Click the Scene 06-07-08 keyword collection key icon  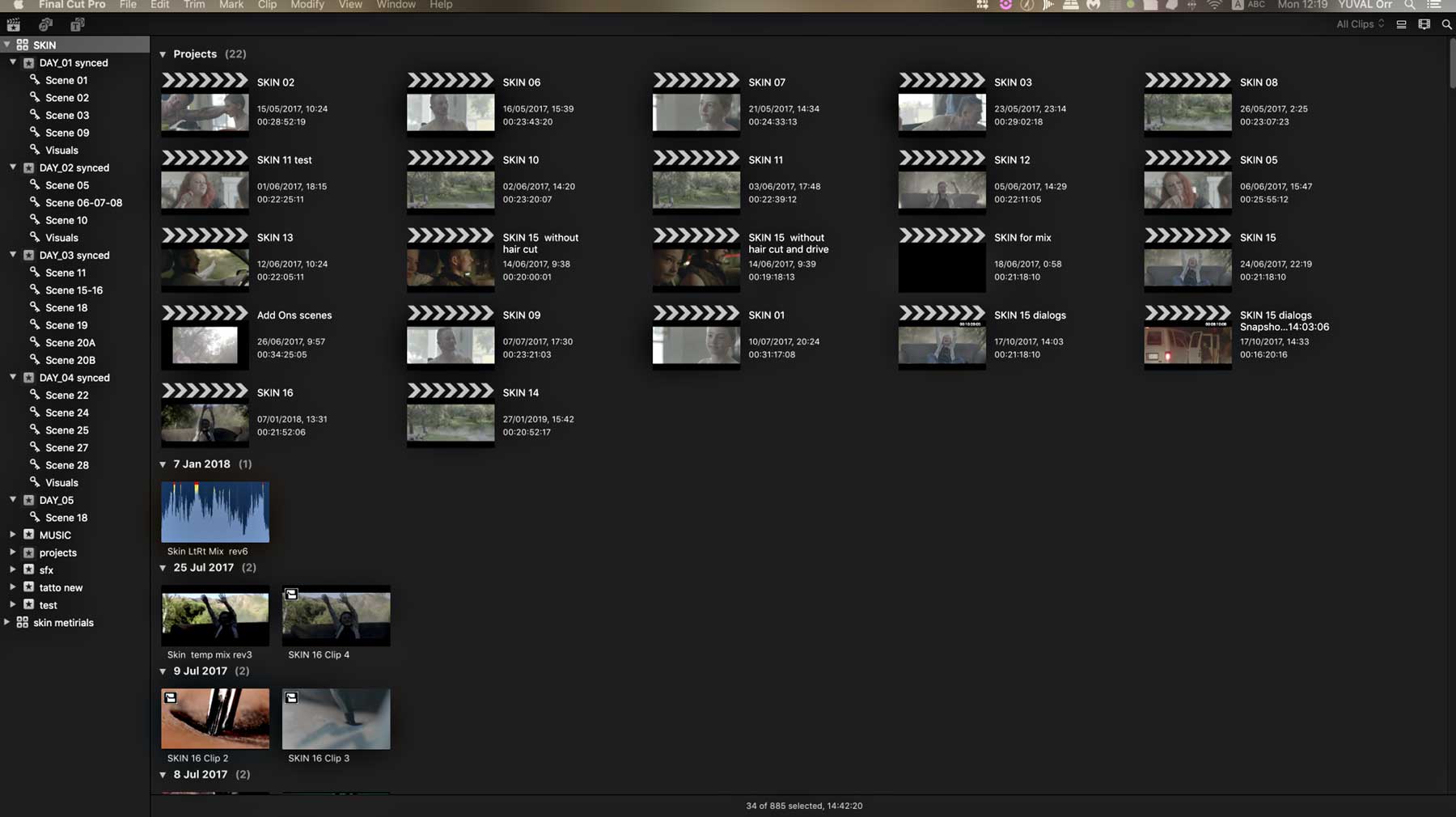[x=35, y=202]
